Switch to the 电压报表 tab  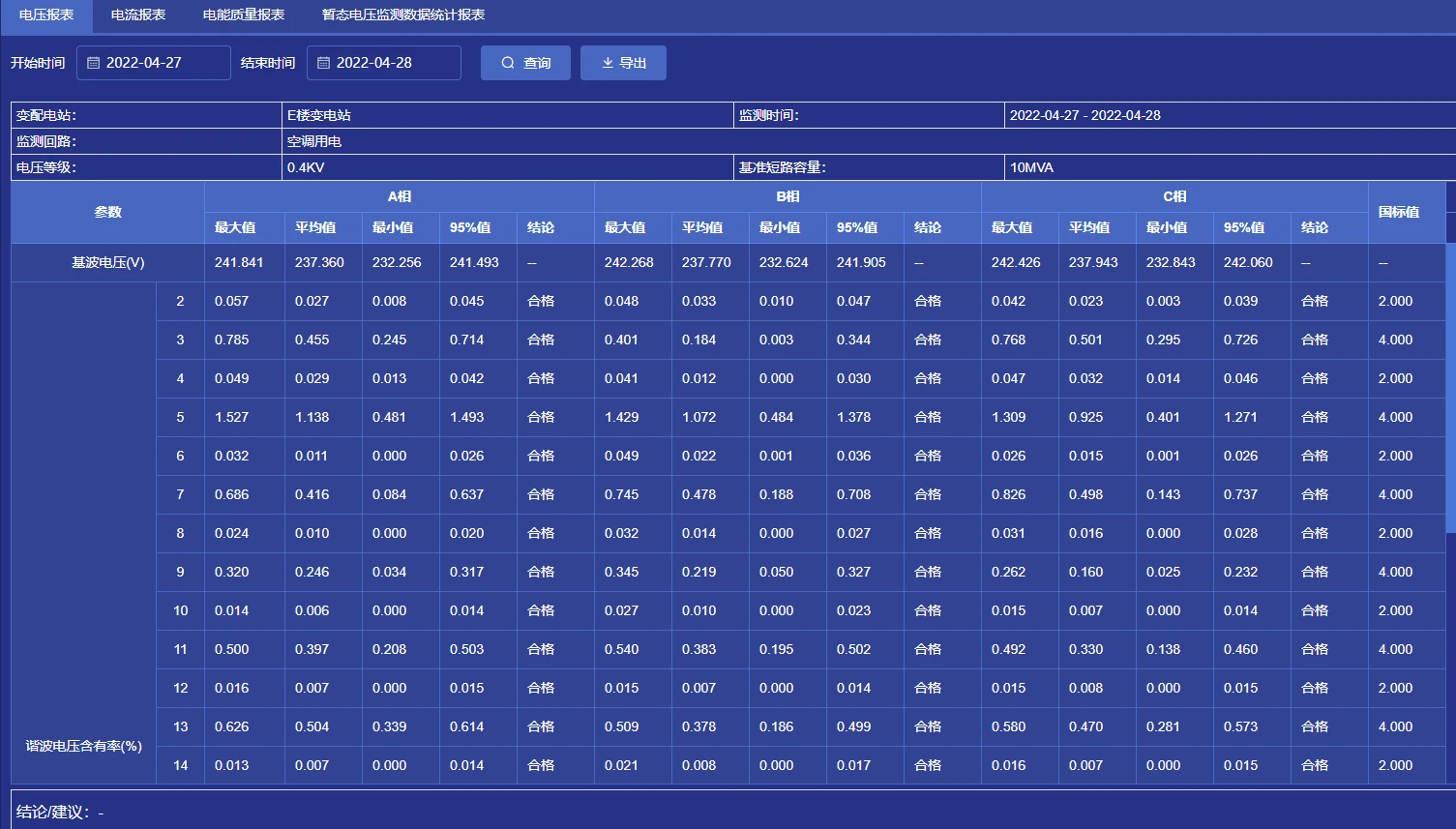pos(46,15)
